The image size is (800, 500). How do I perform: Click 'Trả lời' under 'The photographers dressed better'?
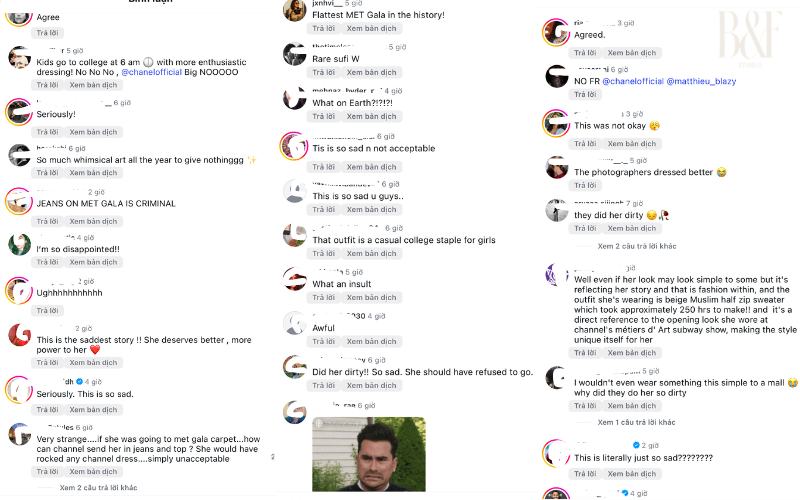pos(585,185)
